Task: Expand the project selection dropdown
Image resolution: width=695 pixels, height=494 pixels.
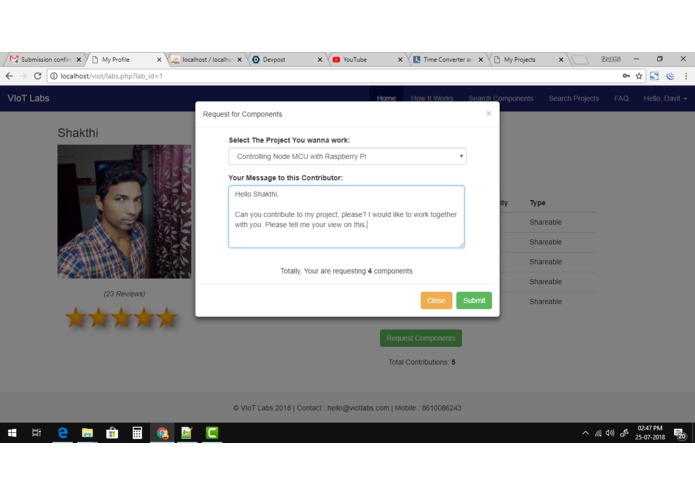Action: click(348, 156)
